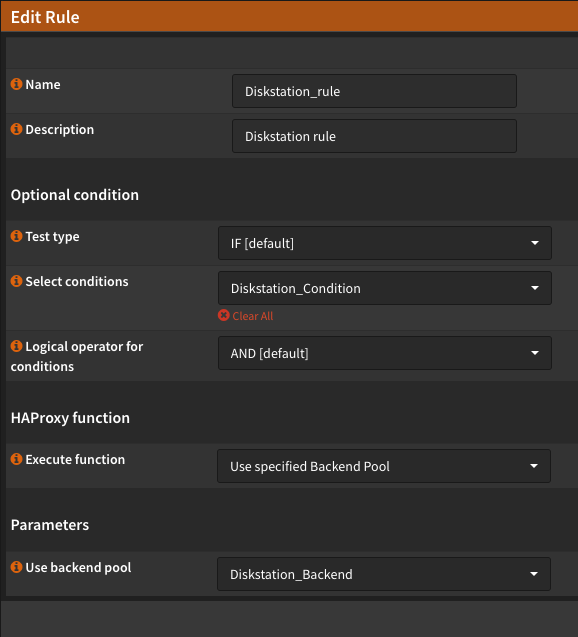Open the Select conditions dropdown

(x=385, y=288)
